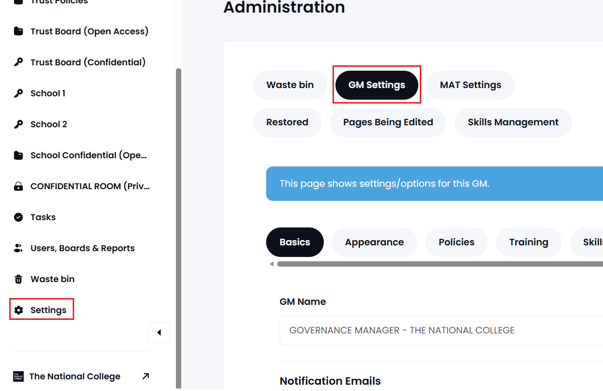Image resolution: width=603 pixels, height=391 pixels.
Task: Open the Pages Being Edited tab
Action: tap(388, 122)
